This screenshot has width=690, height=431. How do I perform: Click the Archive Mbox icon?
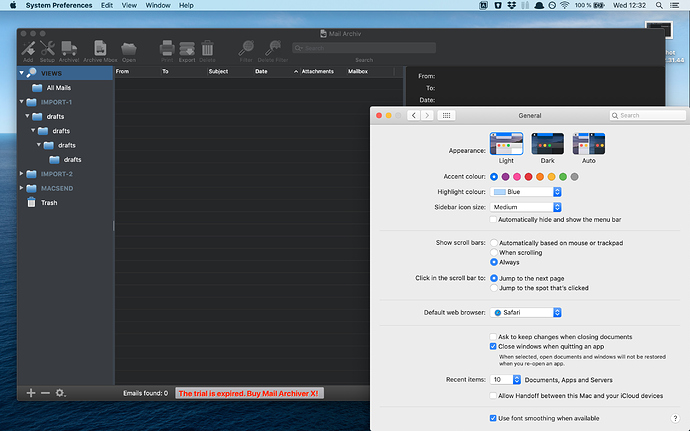[x=100, y=48]
